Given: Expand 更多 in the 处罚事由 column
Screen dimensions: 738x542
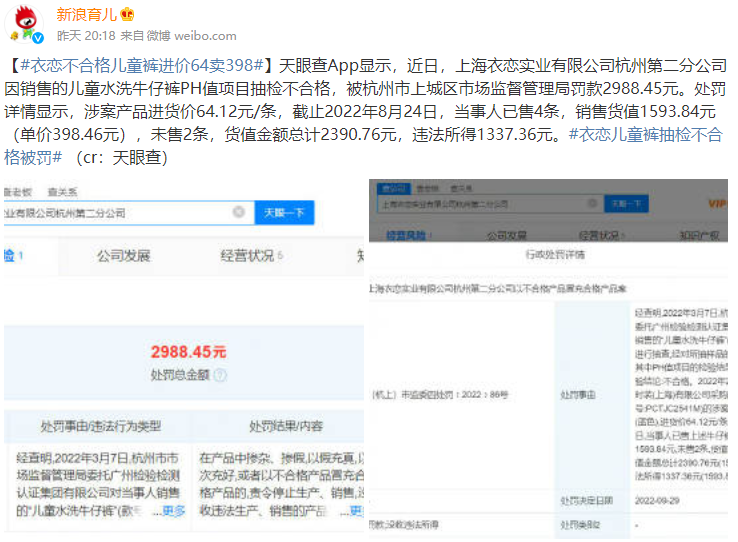Looking at the screenshot, I should click(x=173, y=511).
